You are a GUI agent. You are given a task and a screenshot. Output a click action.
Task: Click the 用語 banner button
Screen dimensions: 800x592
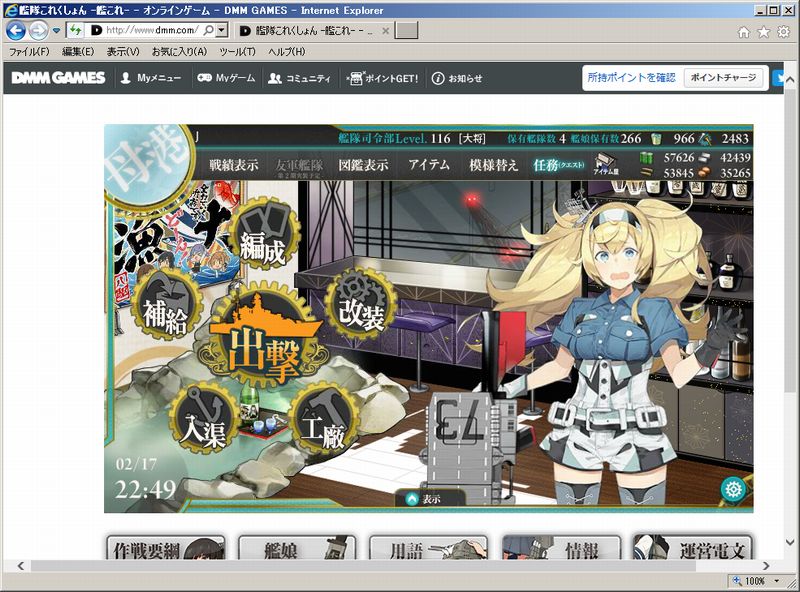(428, 548)
